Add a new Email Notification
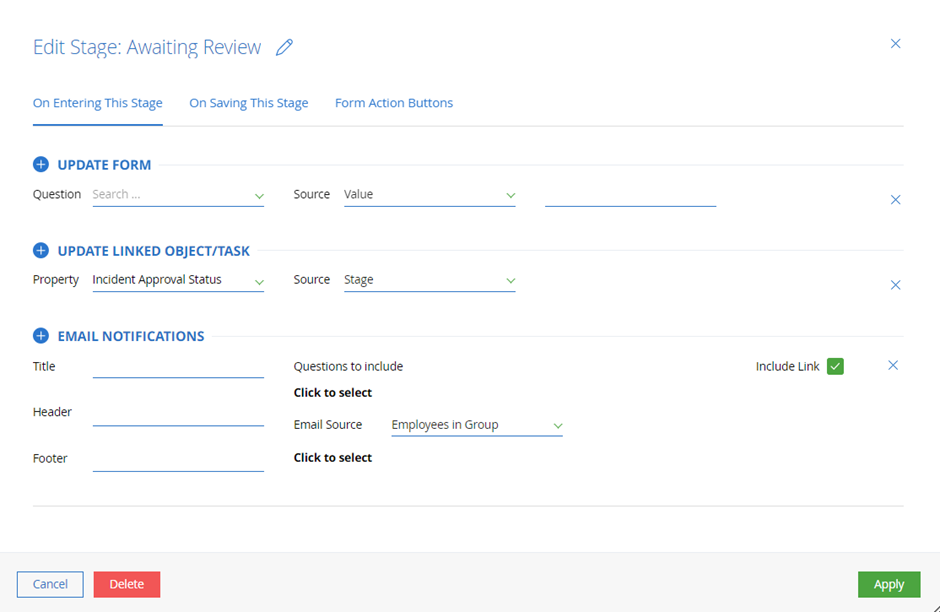Screen dimensions: 940x612 pos(41,336)
